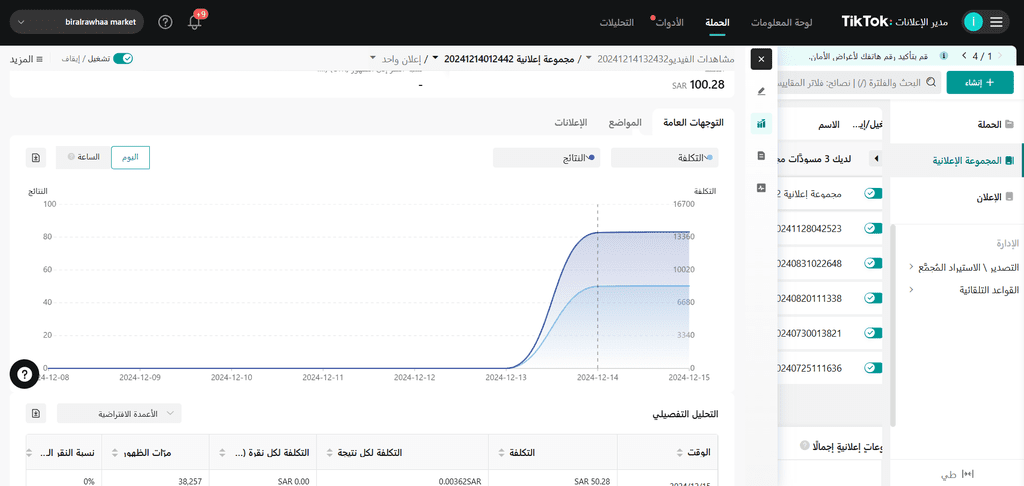Sort table by التكلفة column

click(x=501, y=452)
